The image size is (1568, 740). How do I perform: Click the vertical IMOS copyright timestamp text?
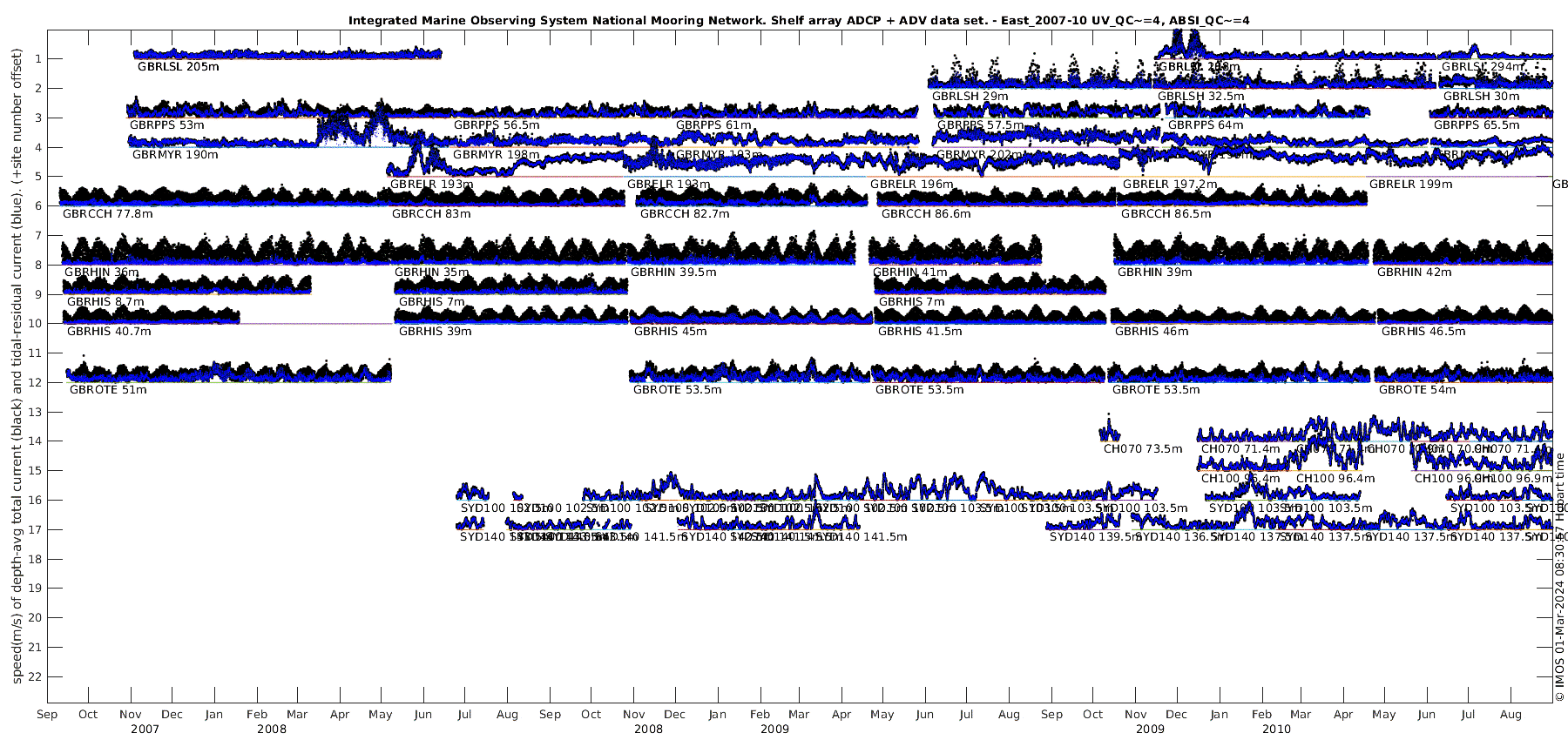pyautogui.click(x=1560, y=576)
